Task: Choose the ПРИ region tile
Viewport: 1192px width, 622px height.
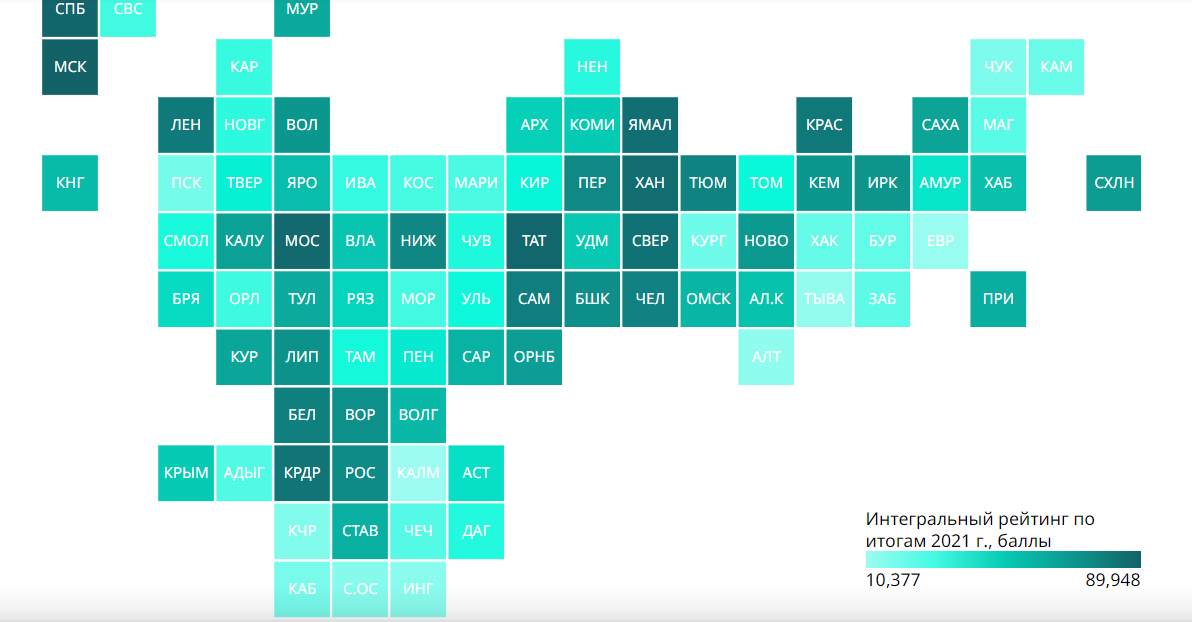Action: pyautogui.click(x=998, y=299)
